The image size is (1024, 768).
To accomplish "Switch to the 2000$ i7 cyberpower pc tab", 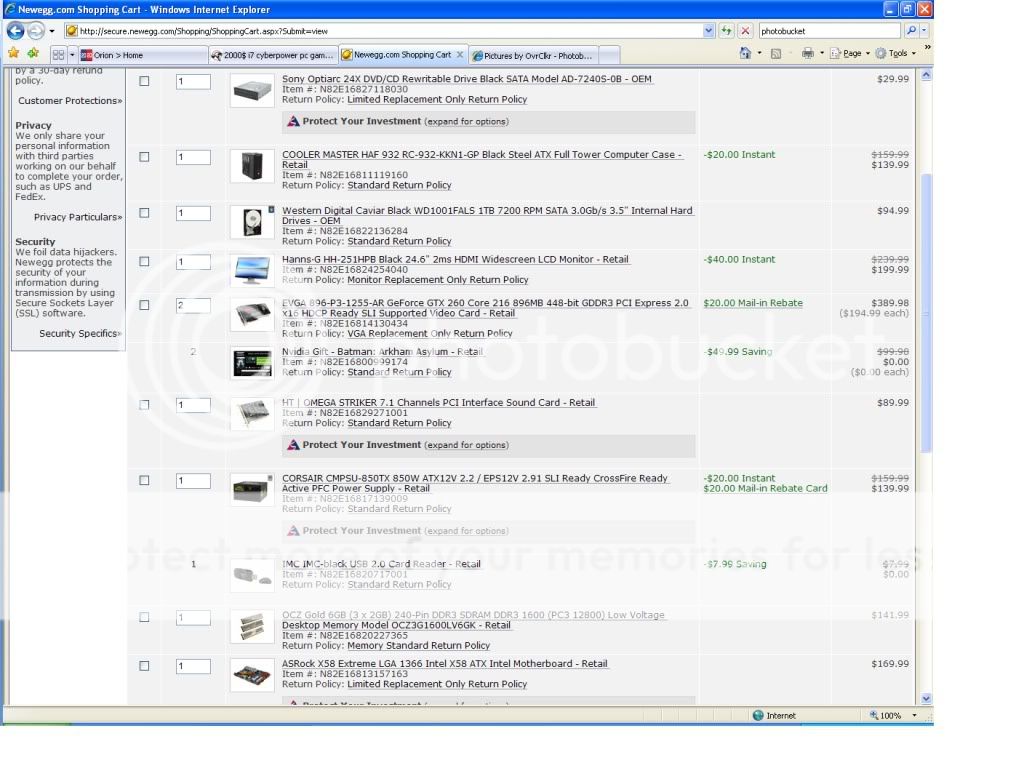I will click(x=273, y=56).
